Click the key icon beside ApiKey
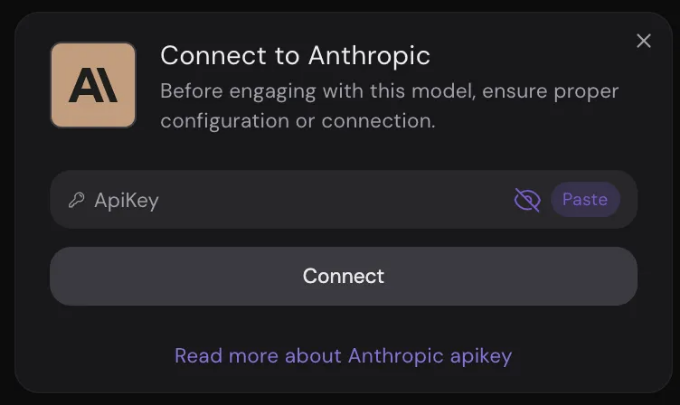 [76, 200]
